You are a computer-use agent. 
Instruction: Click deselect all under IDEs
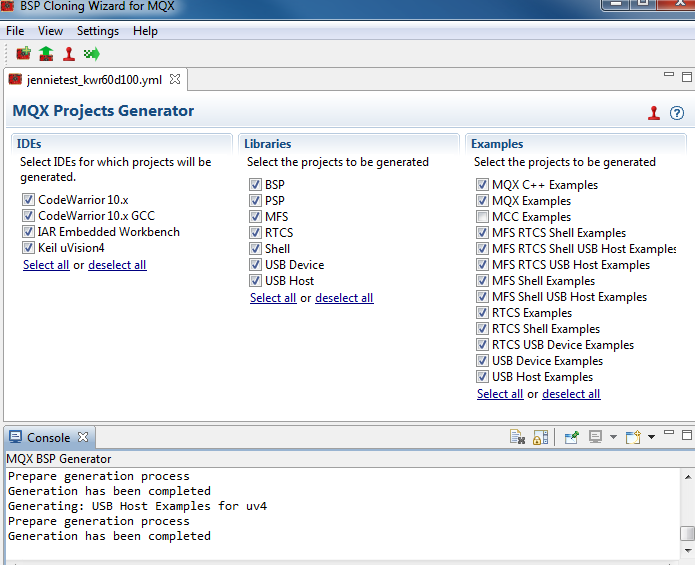click(x=117, y=265)
